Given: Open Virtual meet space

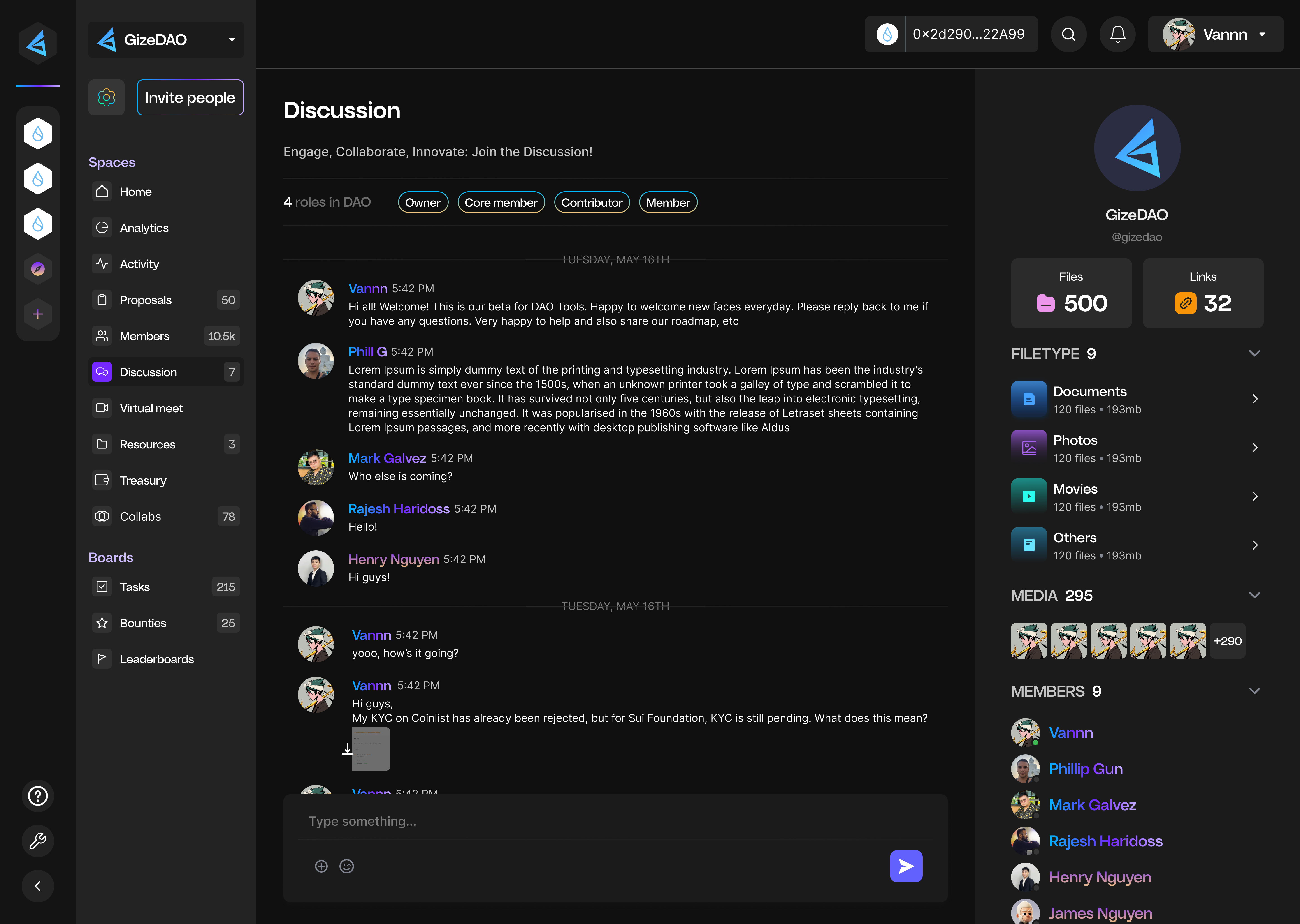Looking at the screenshot, I should [x=166, y=408].
